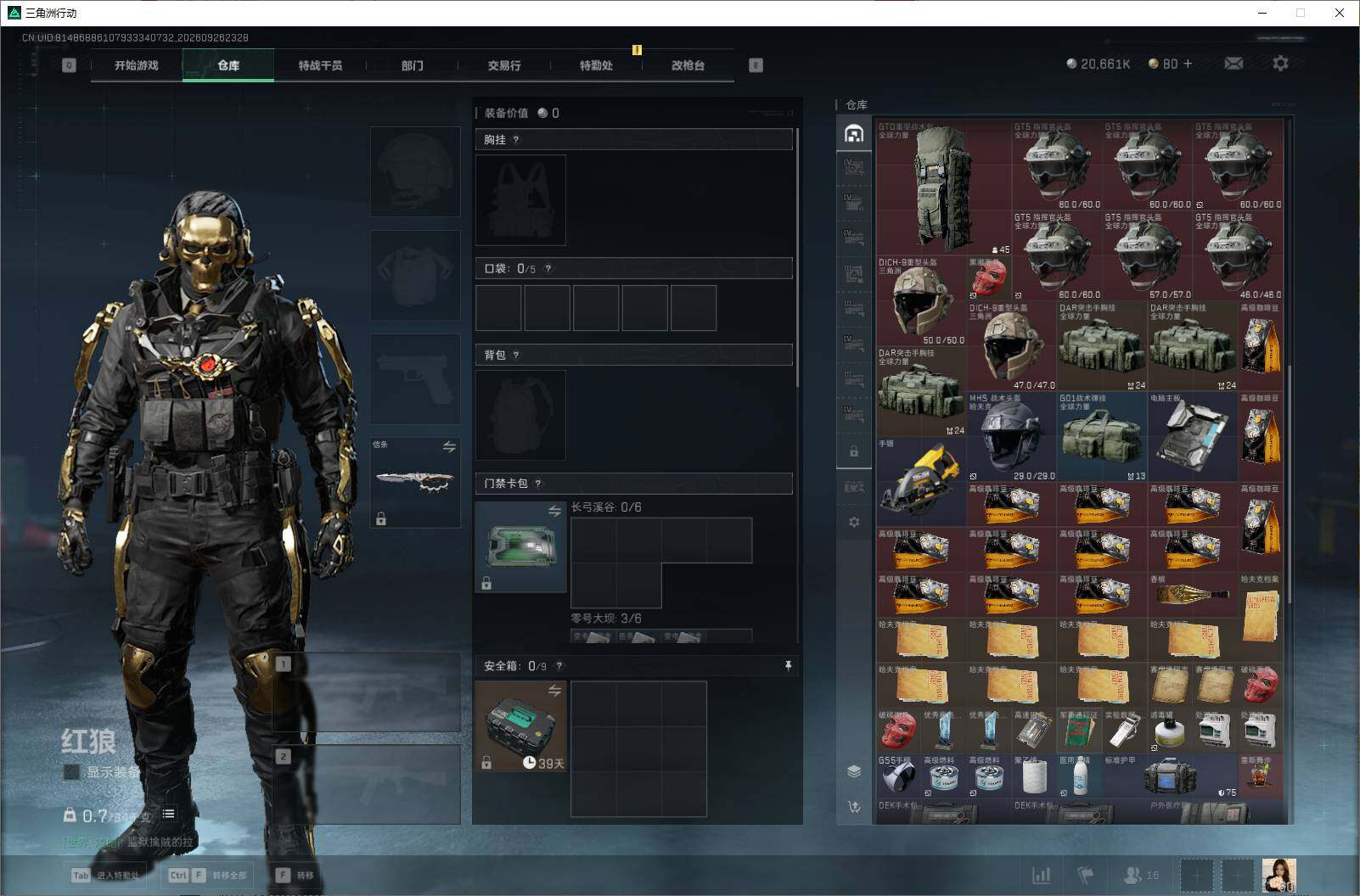Swap the safe box container

click(554, 691)
